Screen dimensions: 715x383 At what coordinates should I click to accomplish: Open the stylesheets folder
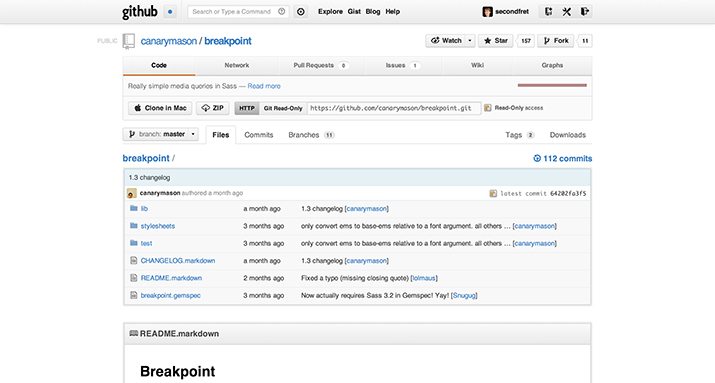(x=158, y=226)
